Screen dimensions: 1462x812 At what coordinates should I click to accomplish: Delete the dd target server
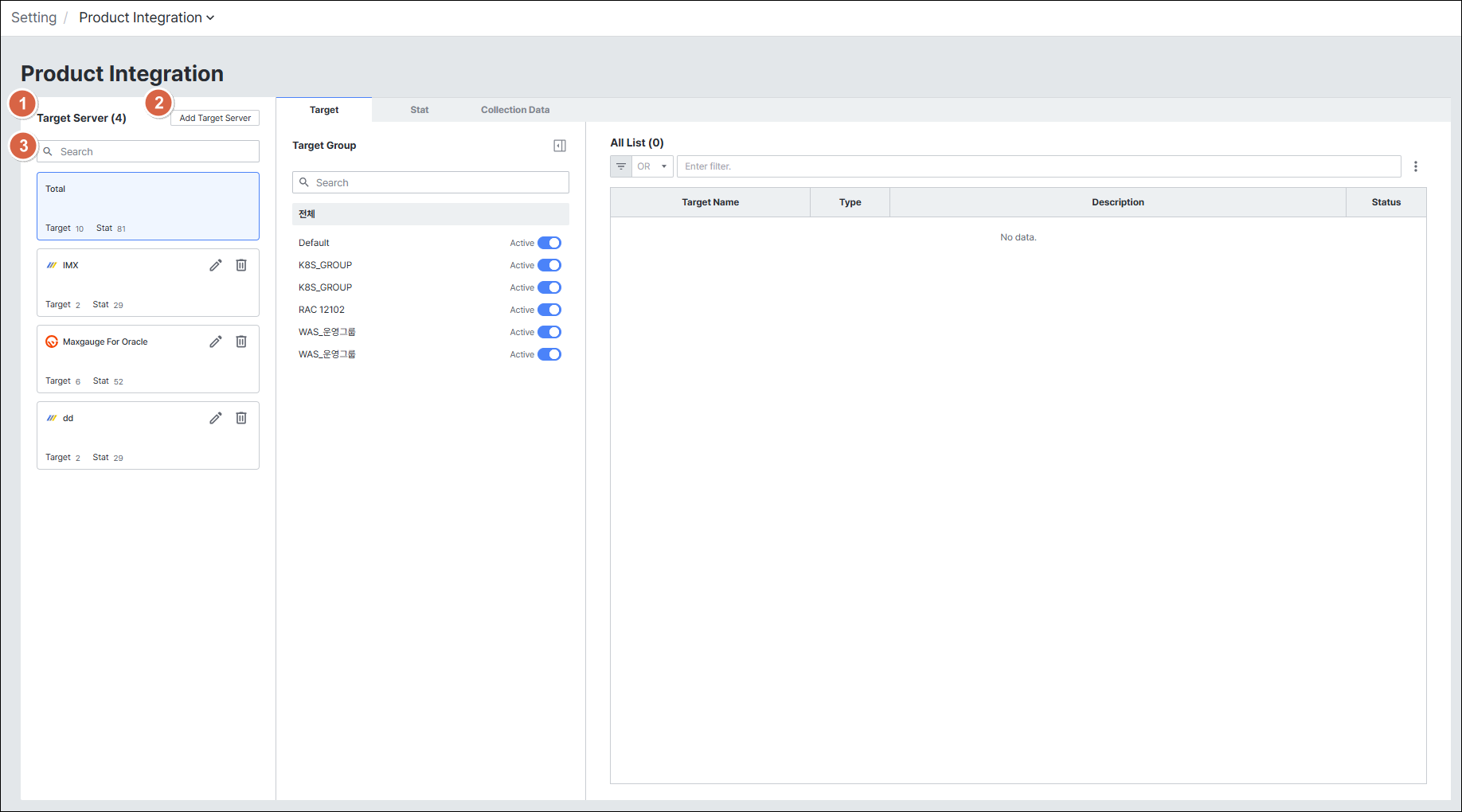click(241, 418)
